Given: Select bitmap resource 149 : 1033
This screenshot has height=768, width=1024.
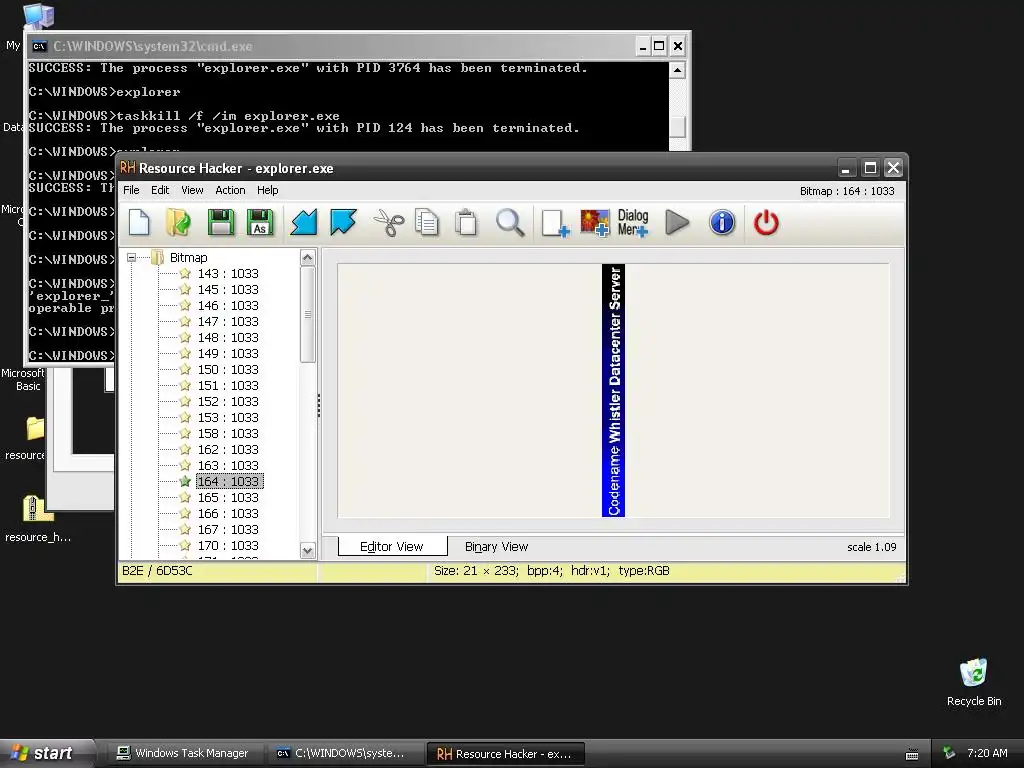Looking at the screenshot, I should point(228,353).
